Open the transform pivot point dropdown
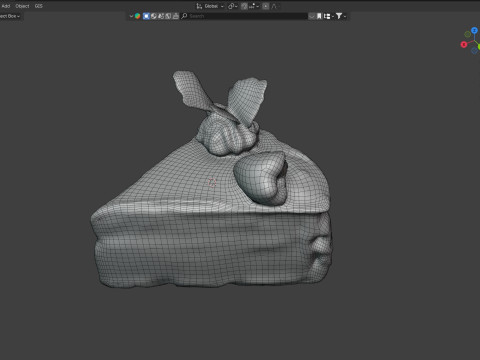Image resolution: width=480 pixels, height=360 pixels. click(x=232, y=6)
